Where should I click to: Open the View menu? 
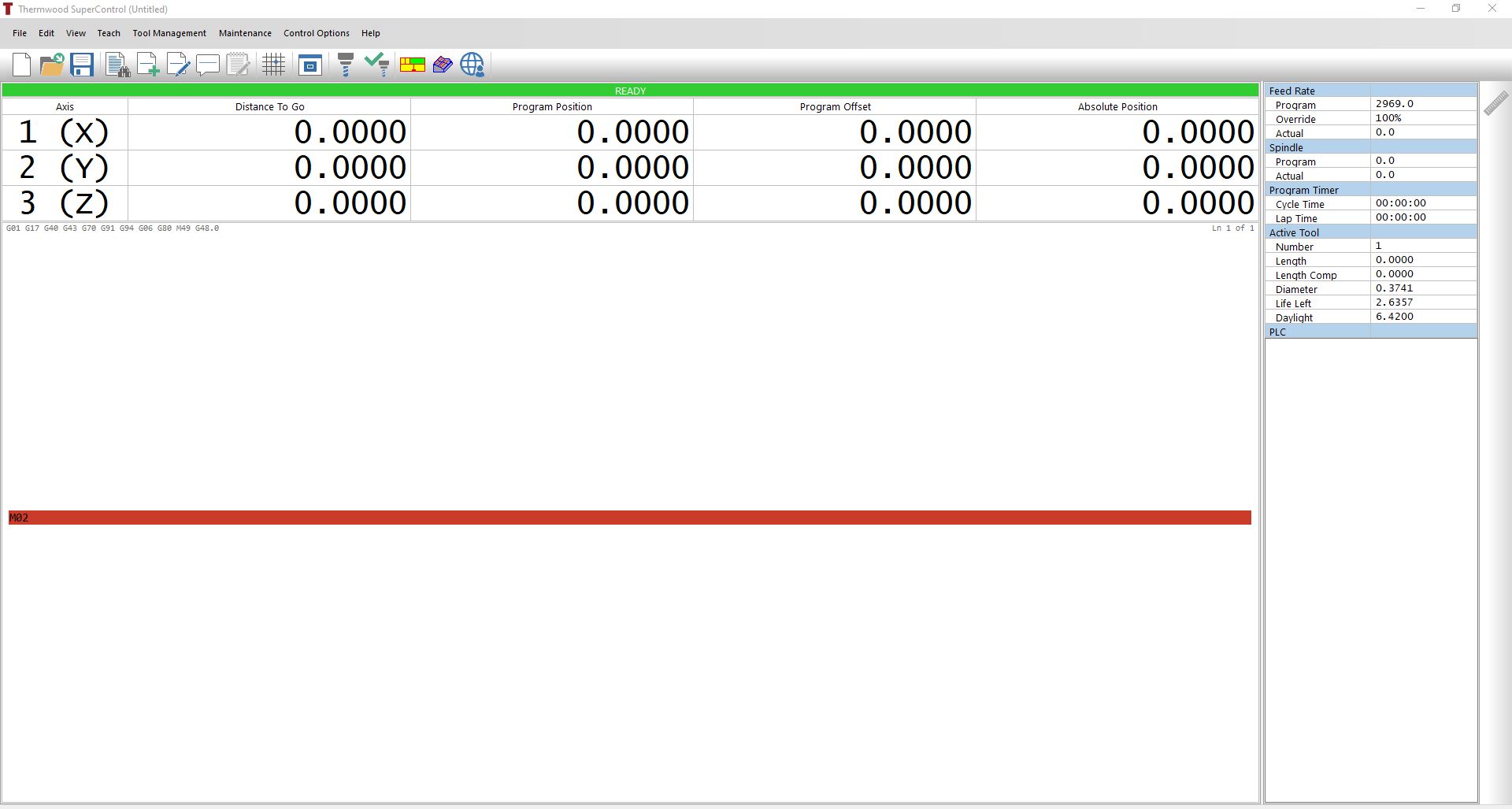[76, 33]
